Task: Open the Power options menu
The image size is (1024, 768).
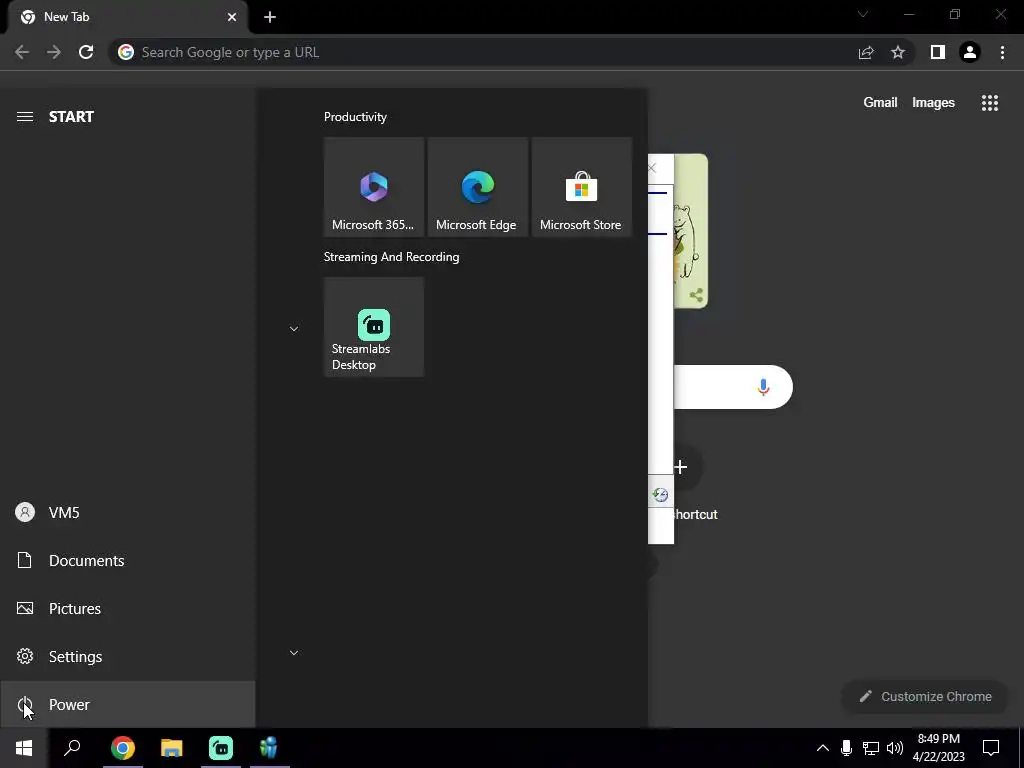Action: pyautogui.click(x=127, y=705)
